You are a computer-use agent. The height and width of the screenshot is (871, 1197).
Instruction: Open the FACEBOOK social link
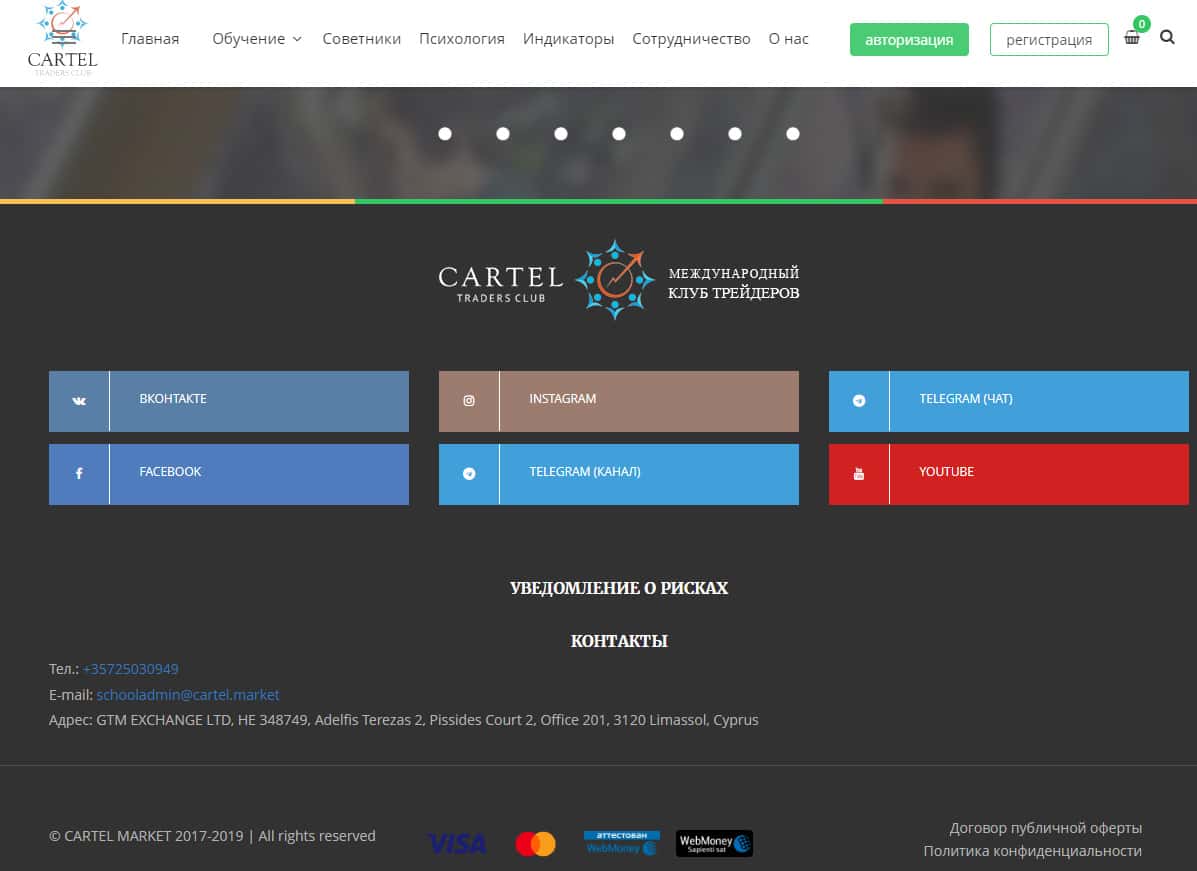[x=229, y=474]
